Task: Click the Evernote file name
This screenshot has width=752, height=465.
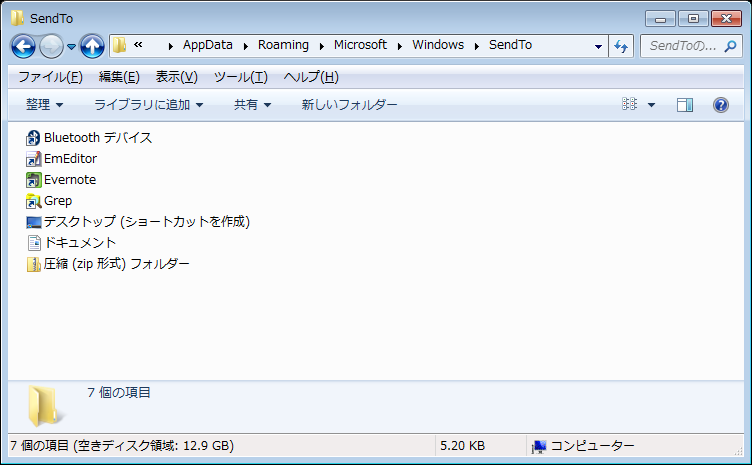Action: click(70, 180)
